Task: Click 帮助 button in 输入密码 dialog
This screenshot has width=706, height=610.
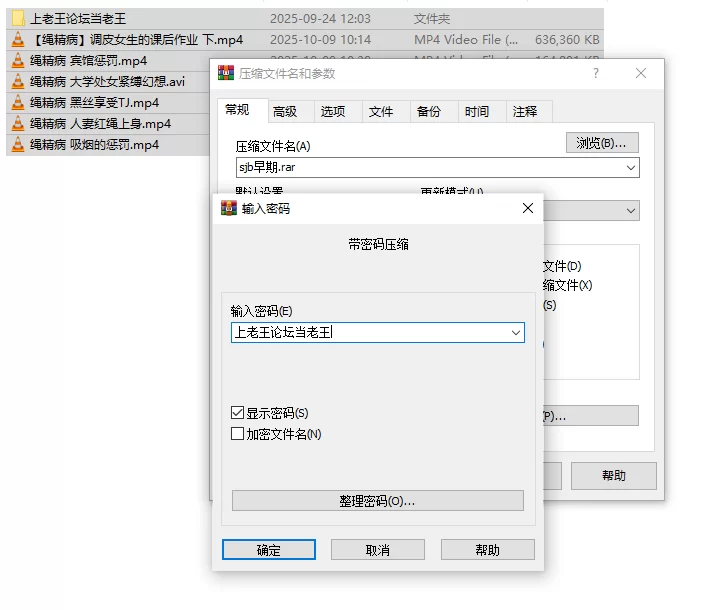Action: click(x=488, y=550)
